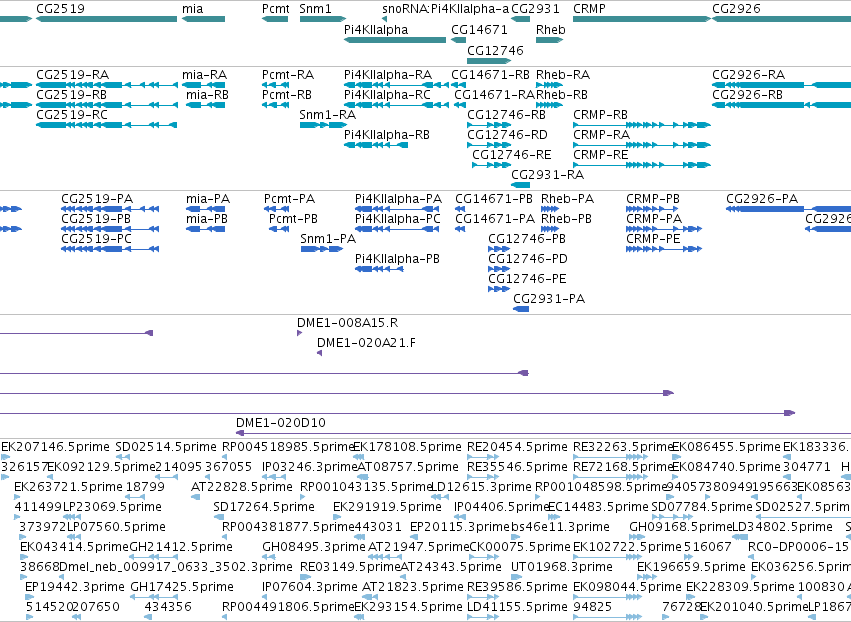
Task: Click BAC end DME1-020A21.F label
Action: click(x=366, y=343)
